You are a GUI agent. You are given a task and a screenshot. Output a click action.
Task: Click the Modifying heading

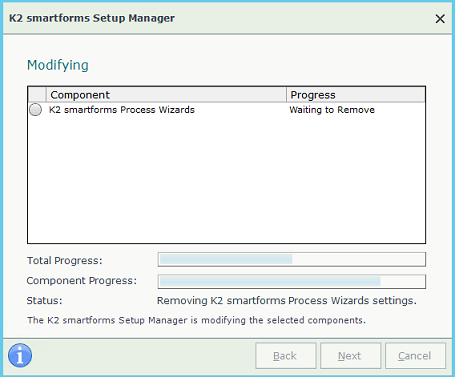click(58, 65)
